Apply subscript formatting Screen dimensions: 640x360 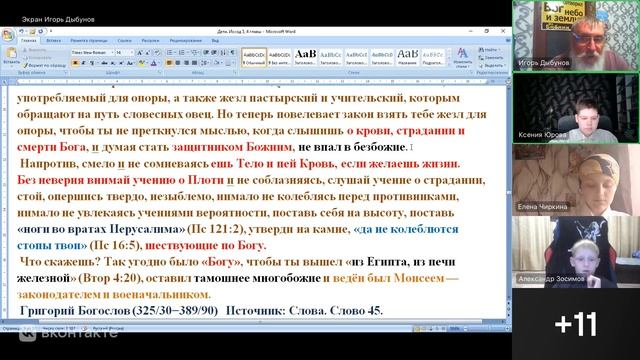point(113,63)
